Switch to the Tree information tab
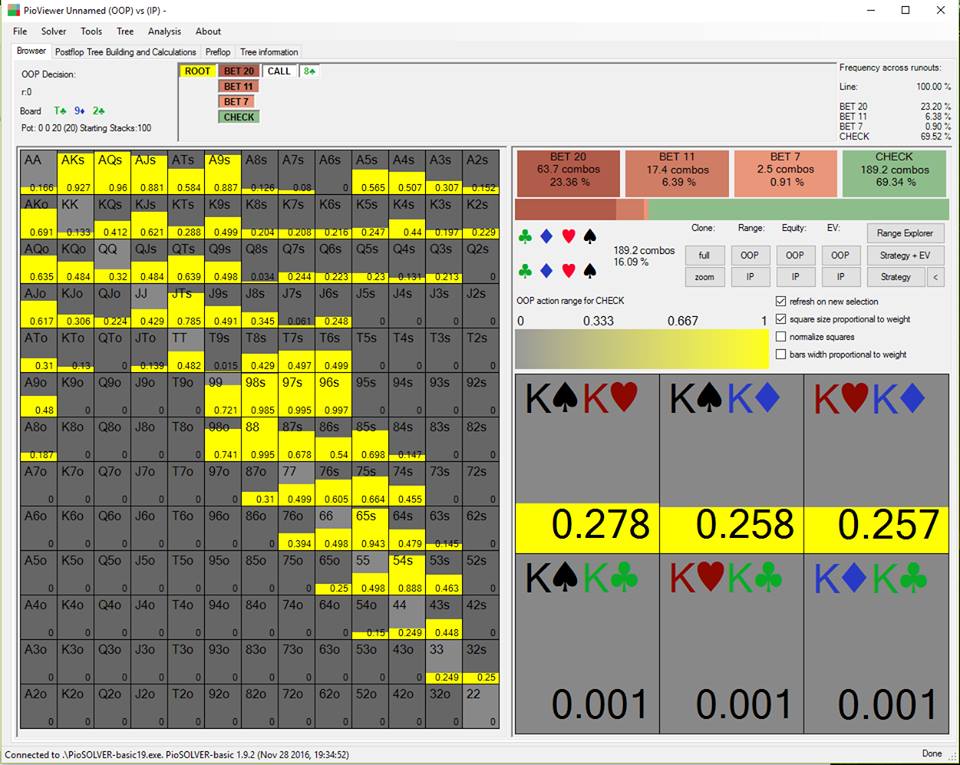The image size is (960, 765). click(269, 52)
